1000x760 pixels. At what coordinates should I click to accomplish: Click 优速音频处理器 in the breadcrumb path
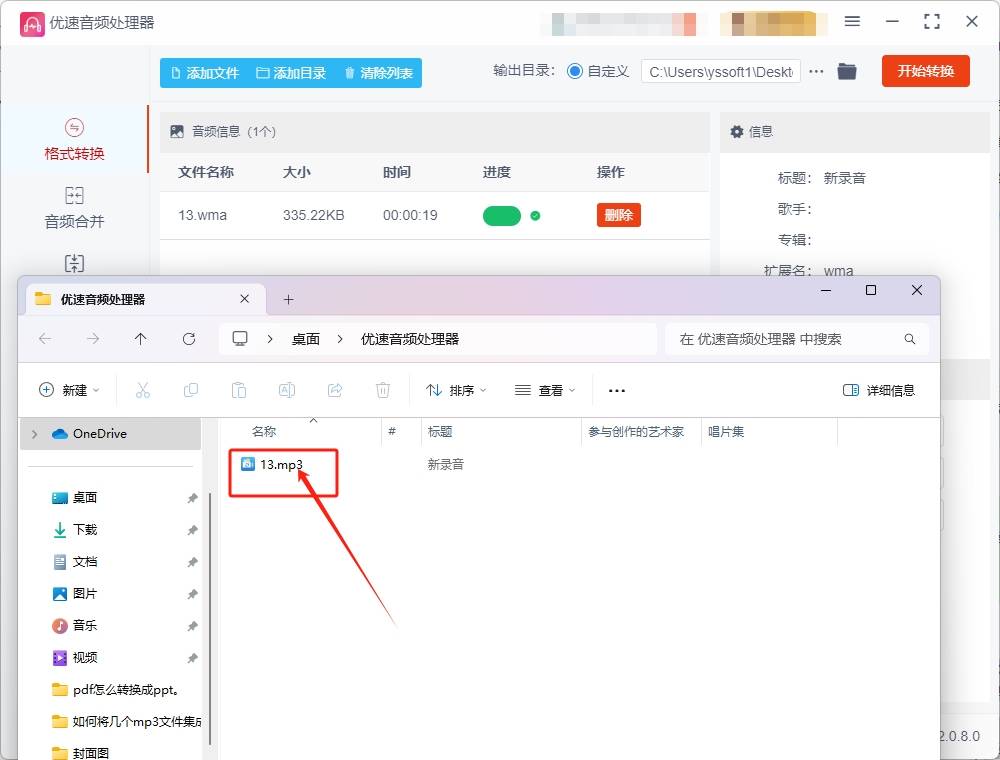coord(410,339)
